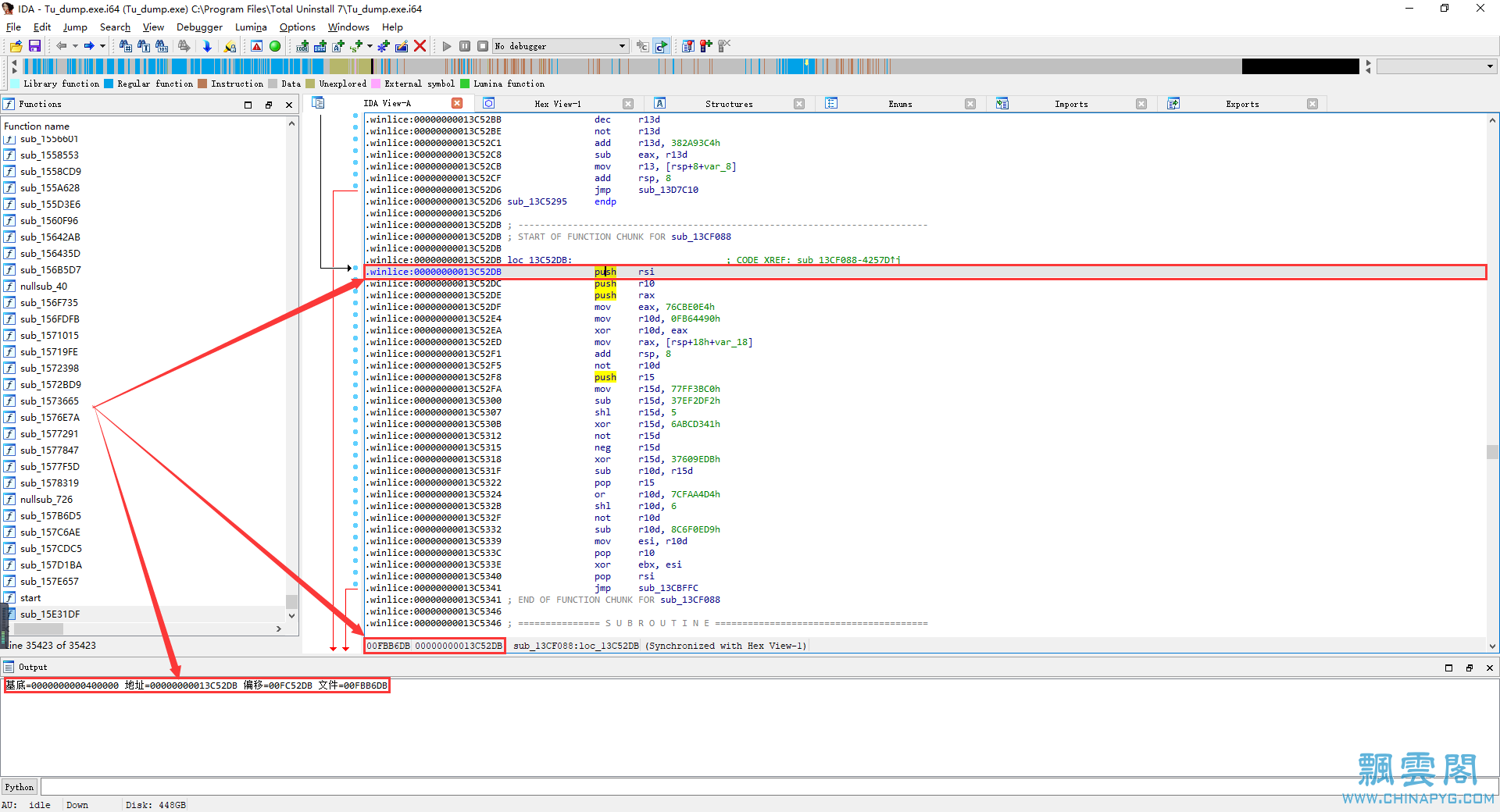Open the Debugger menu
The width and height of the screenshot is (1500, 812).
click(x=199, y=27)
